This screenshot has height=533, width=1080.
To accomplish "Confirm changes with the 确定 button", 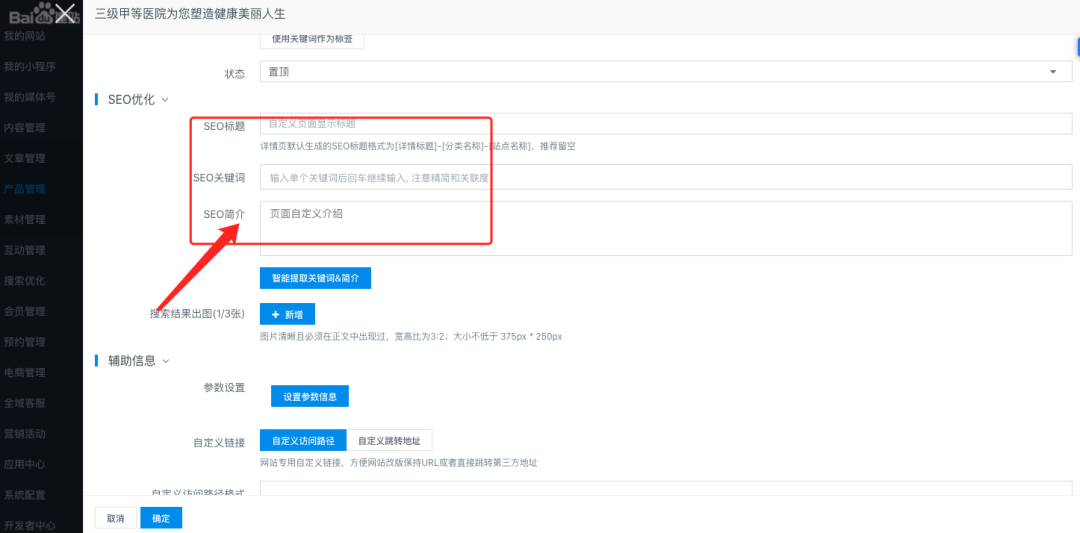I will click(160, 518).
